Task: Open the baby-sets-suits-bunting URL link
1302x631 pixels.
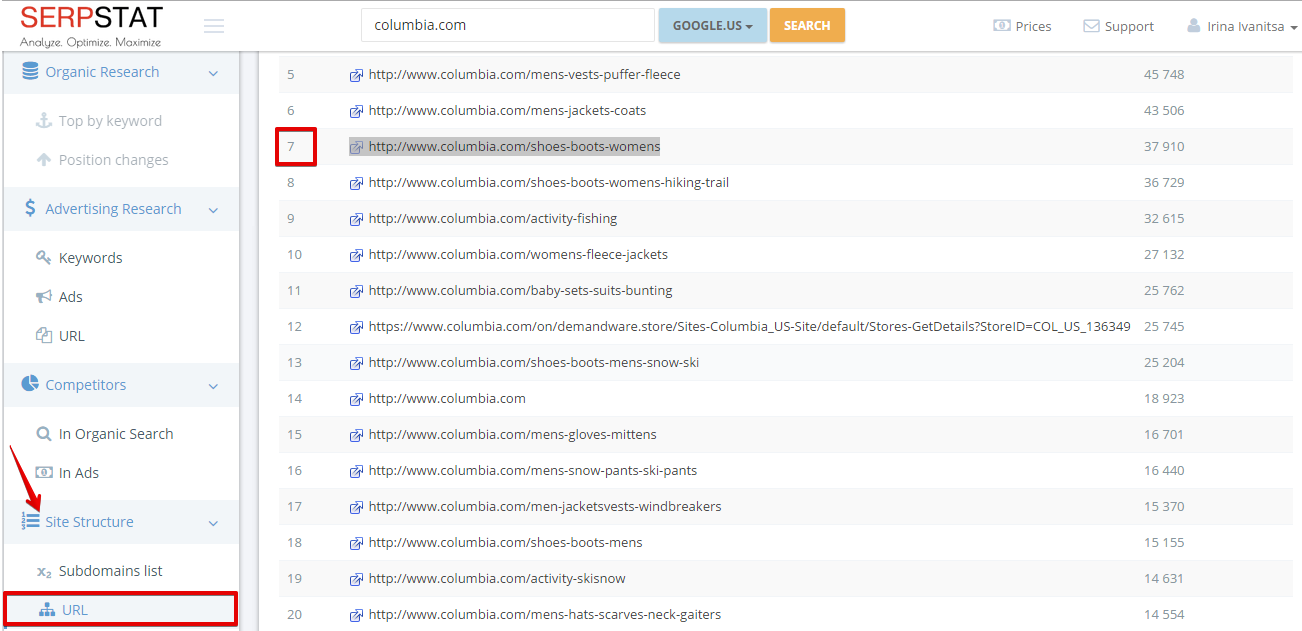Action: (x=520, y=291)
